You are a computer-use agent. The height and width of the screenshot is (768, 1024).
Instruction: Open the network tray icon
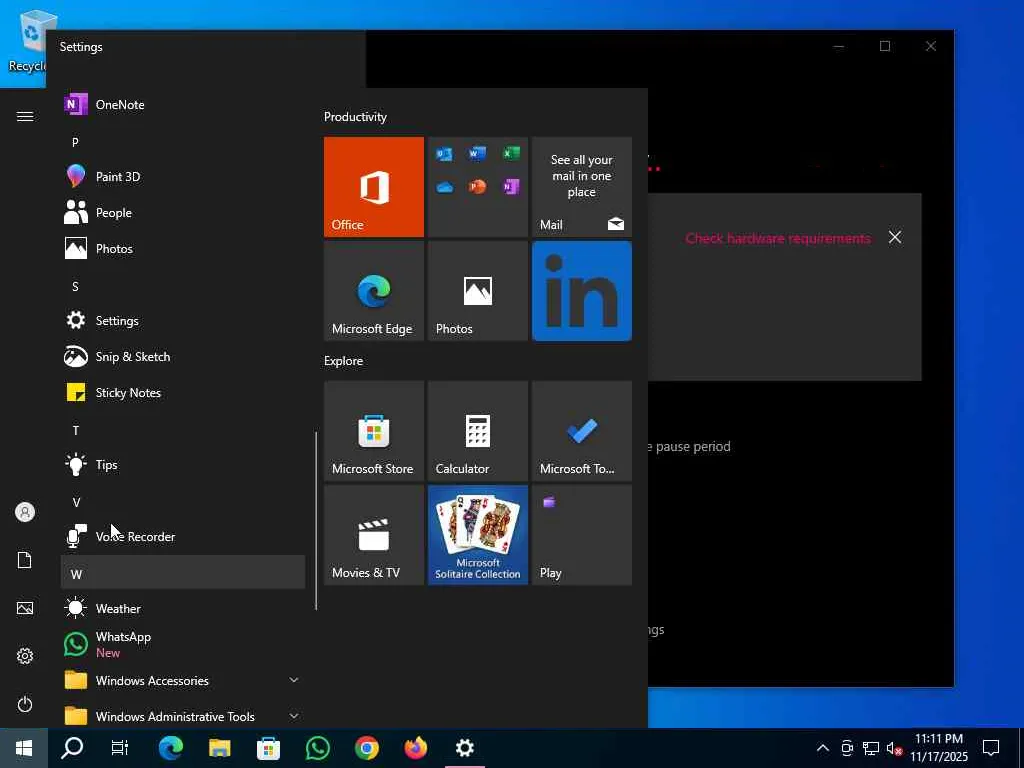(871, 748)
